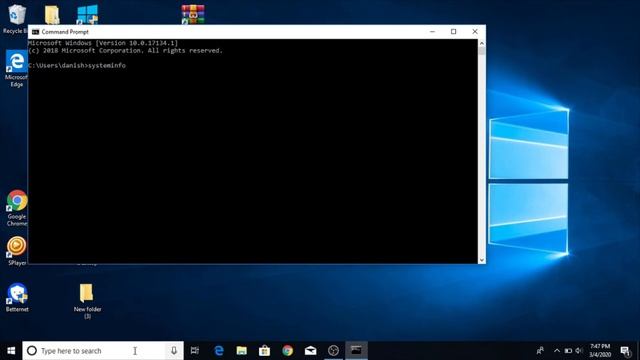The image size is (640, 360).
Task: Activate Cortana microphone in search box
Action: (174, 351)
